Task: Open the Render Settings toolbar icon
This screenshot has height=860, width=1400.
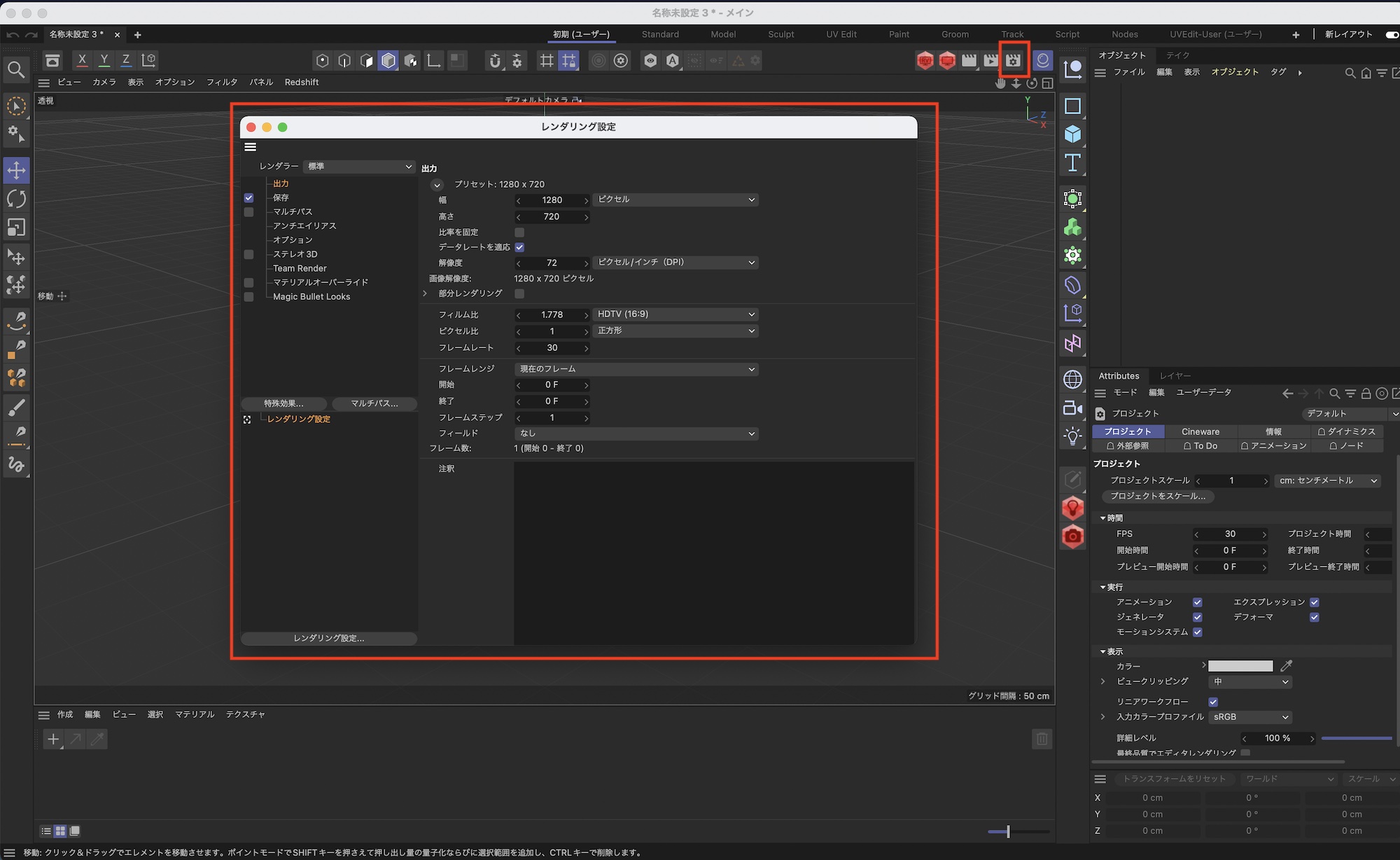Action: point(1013,60)
